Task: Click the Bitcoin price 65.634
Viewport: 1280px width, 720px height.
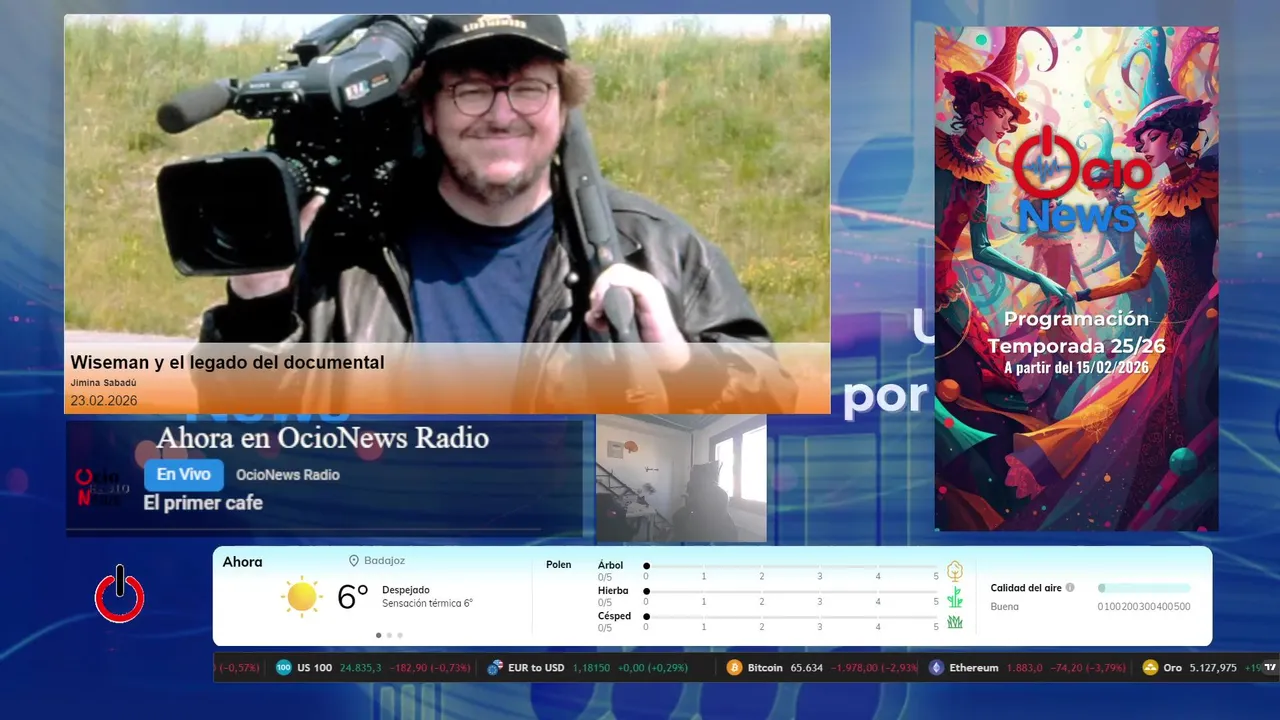Action: point(807,667)
